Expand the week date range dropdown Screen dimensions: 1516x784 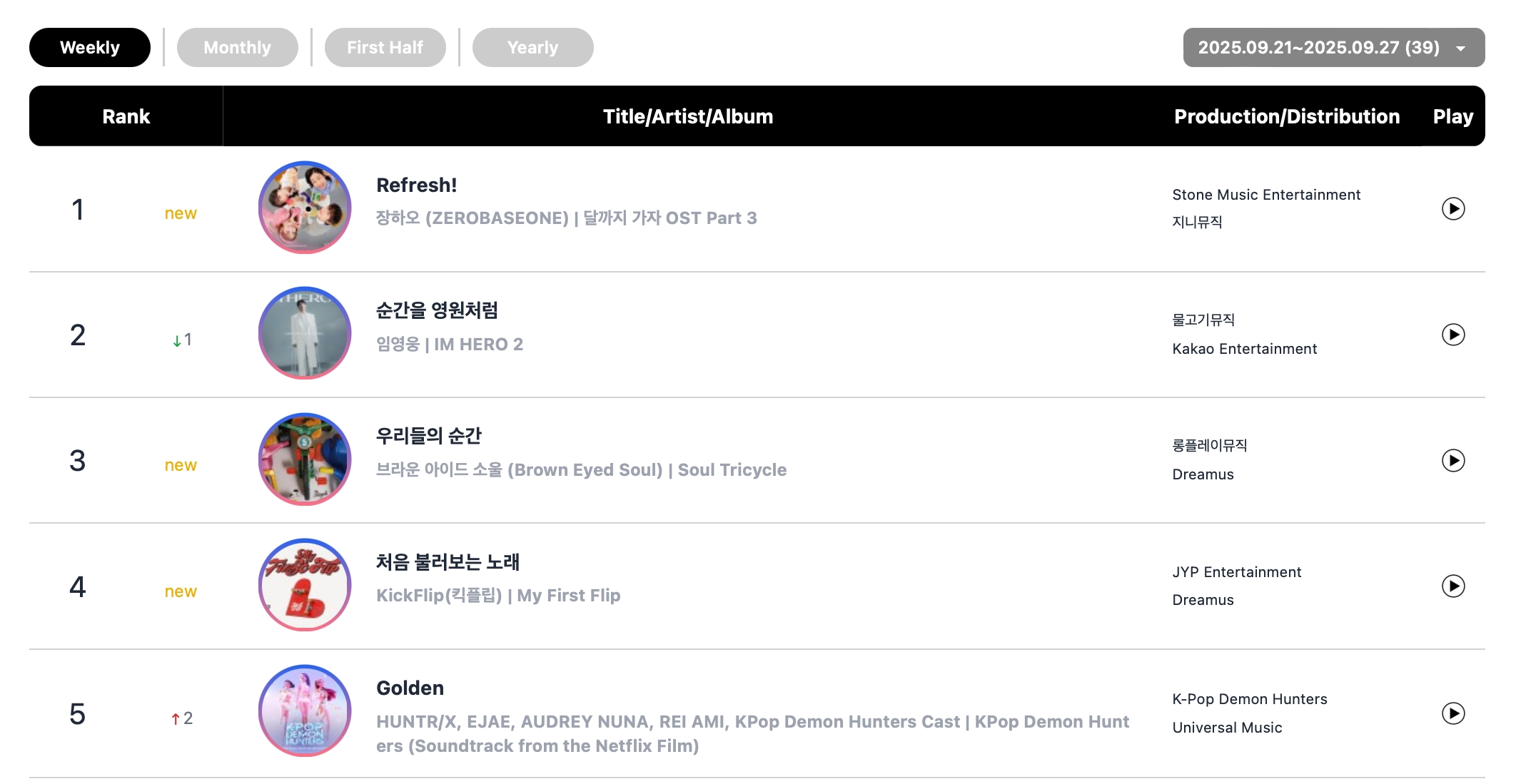1333,48
